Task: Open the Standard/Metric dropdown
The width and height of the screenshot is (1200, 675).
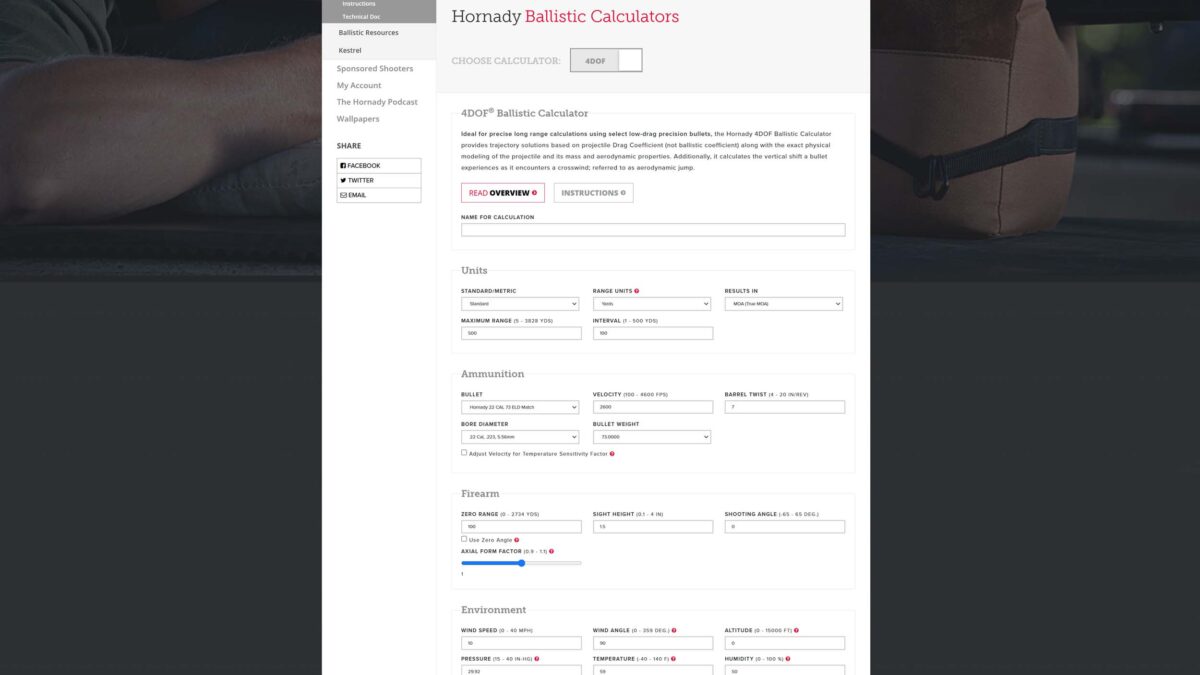Action: [x=519, y=304]
